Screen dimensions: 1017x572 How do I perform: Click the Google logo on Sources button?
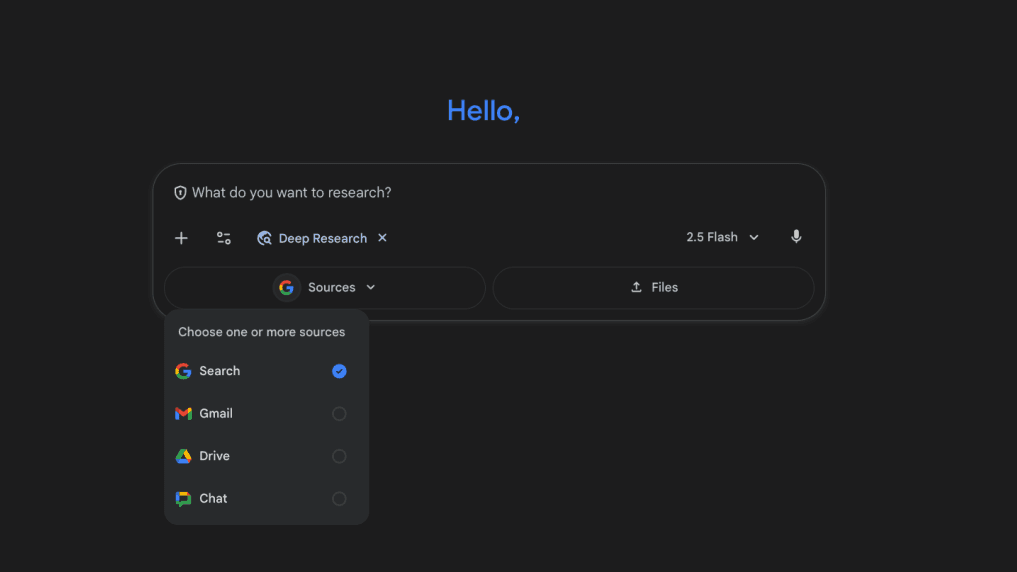pyautogui.click(x=287, y=288)
